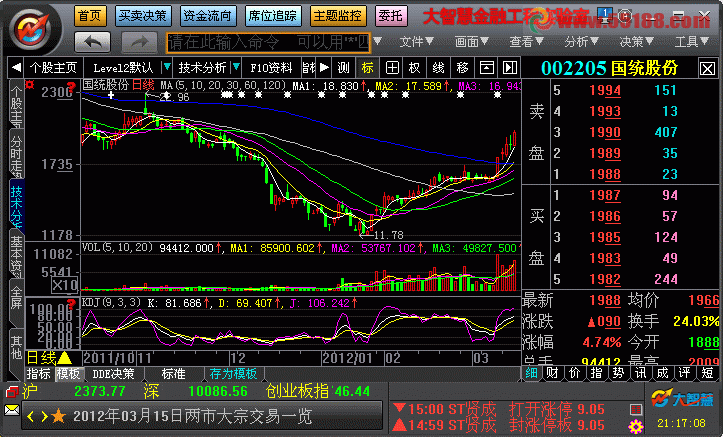Click the 存为模板 link
Image resolution: width=723 pixels, height=437 pixels.
tap(233, 374)
